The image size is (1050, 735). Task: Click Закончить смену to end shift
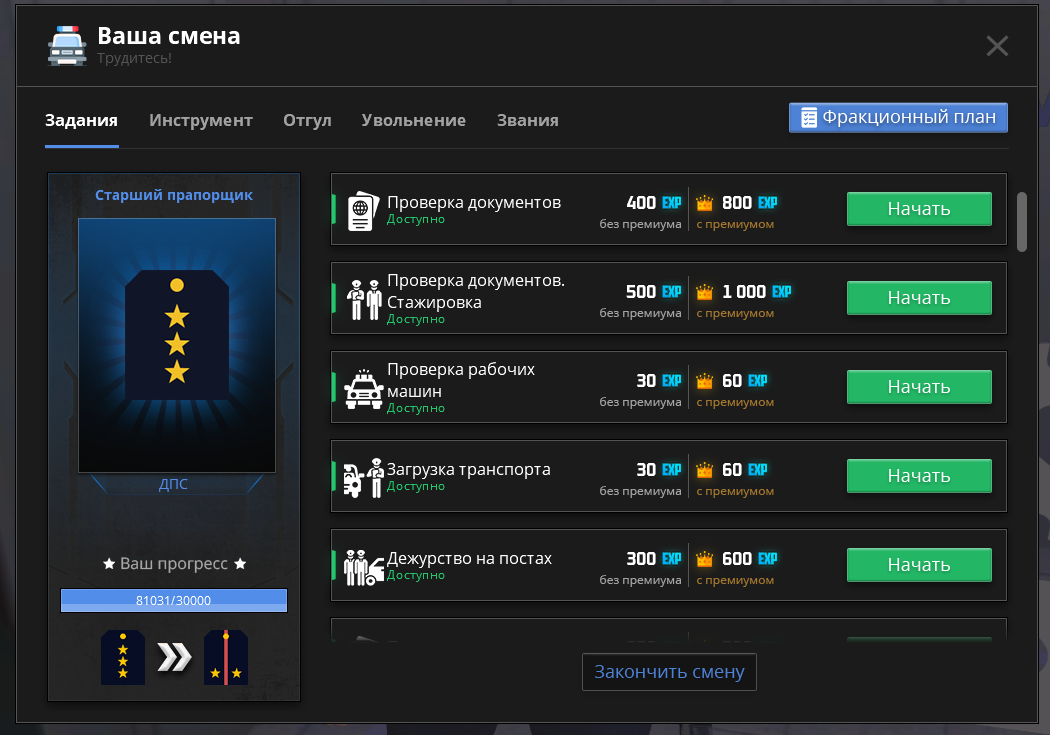click(669, 672)
